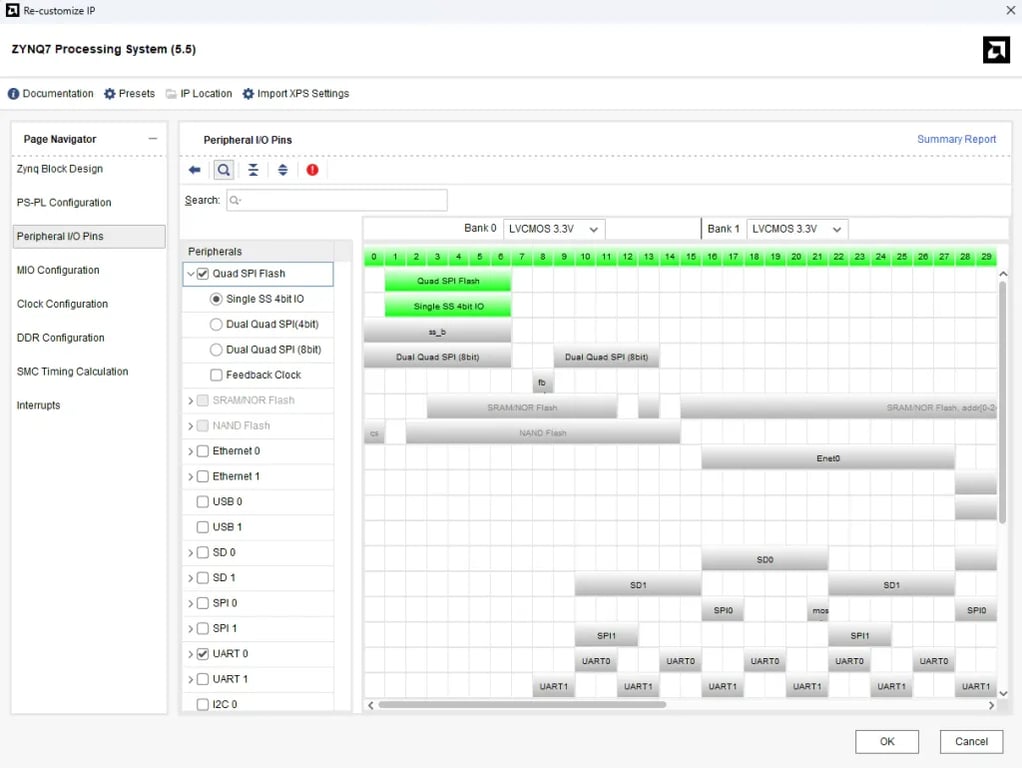Select Single SS 4bit IO radio button
Viewport: 1022px width, 768px height.
click(216, 299)
